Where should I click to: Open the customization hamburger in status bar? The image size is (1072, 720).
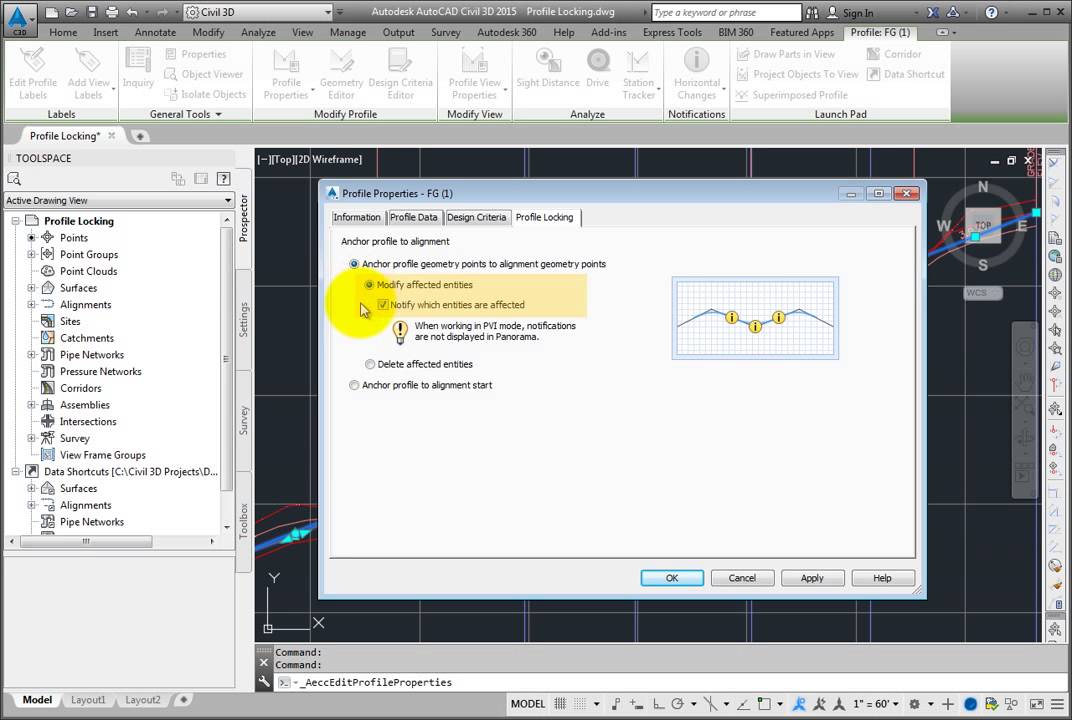click(x=1058, y=704)
